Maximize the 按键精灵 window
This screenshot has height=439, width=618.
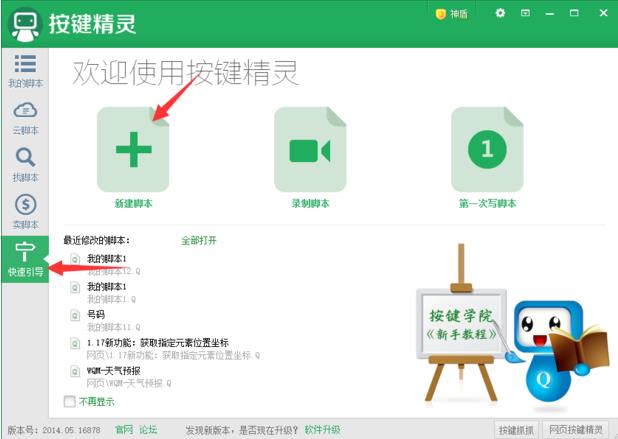(x=574, y=13)
